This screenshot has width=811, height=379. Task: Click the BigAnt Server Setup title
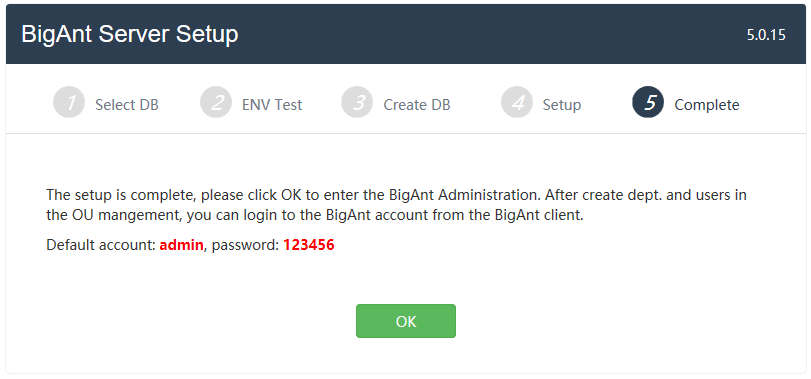130,35
